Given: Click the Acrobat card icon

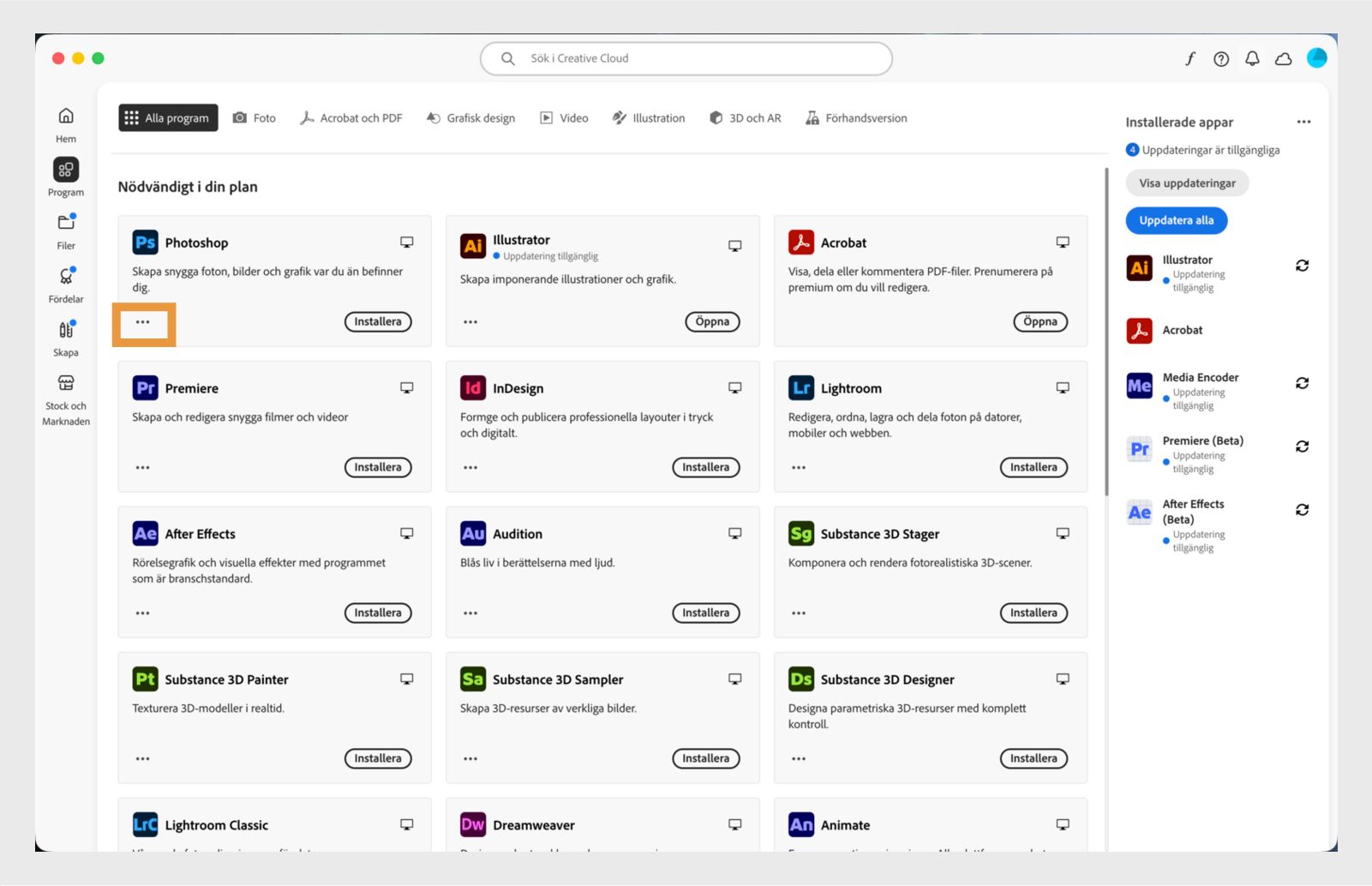Looking at the screenshot, I should pos(801,242).
